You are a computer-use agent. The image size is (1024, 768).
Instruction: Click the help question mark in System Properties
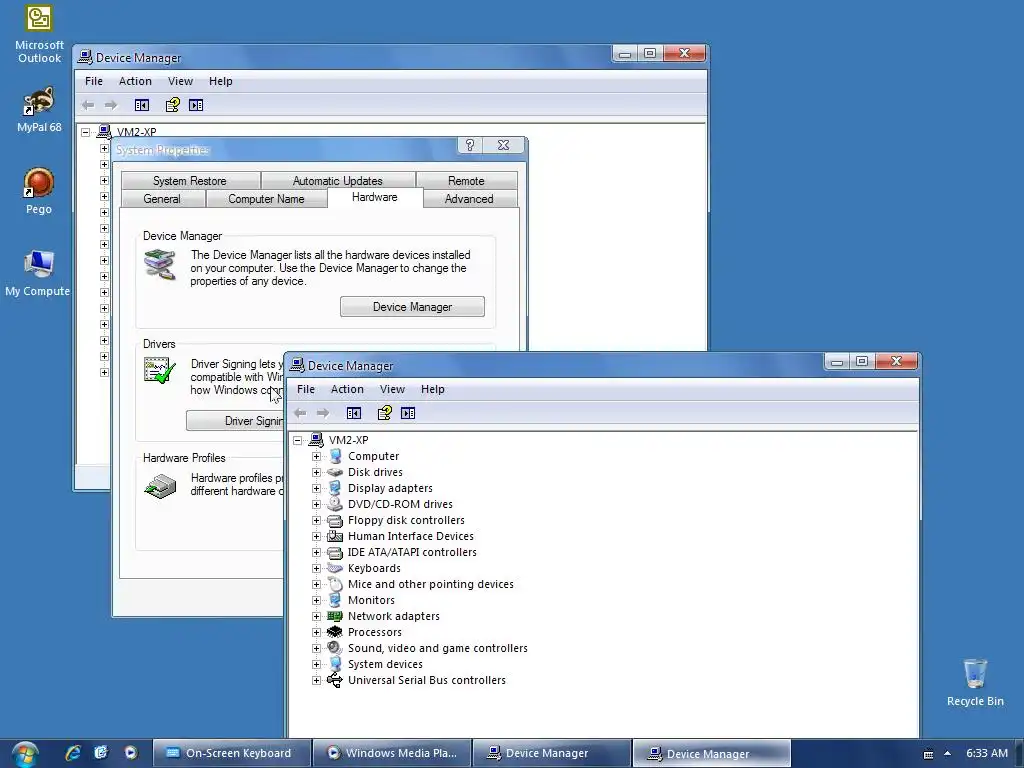click(470, 145)
